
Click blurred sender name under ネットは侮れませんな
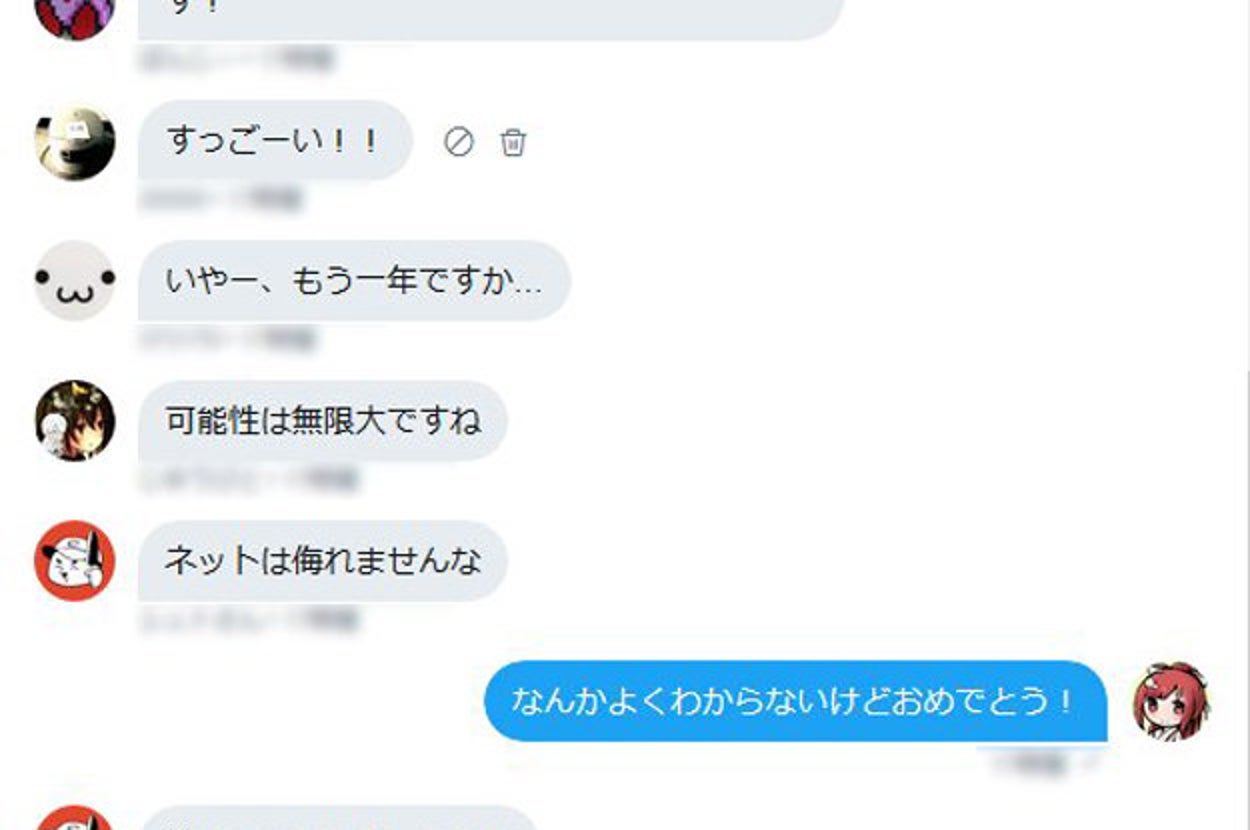coord(249,620)
